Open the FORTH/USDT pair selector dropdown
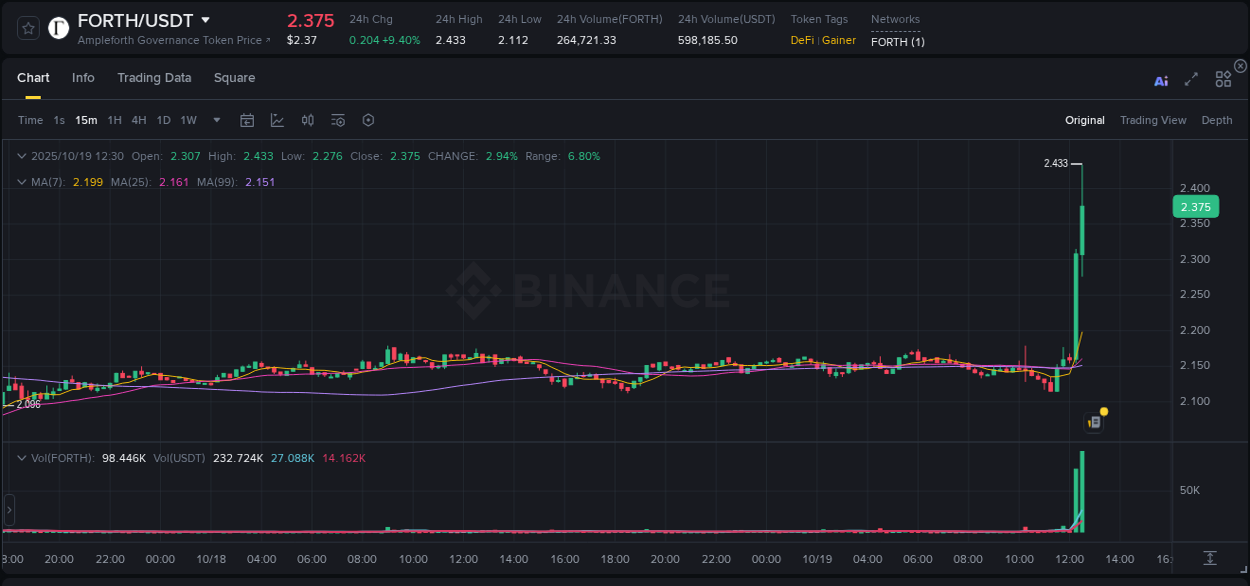Viewport: 1250px width, 586px height. [x=205, y=20]
